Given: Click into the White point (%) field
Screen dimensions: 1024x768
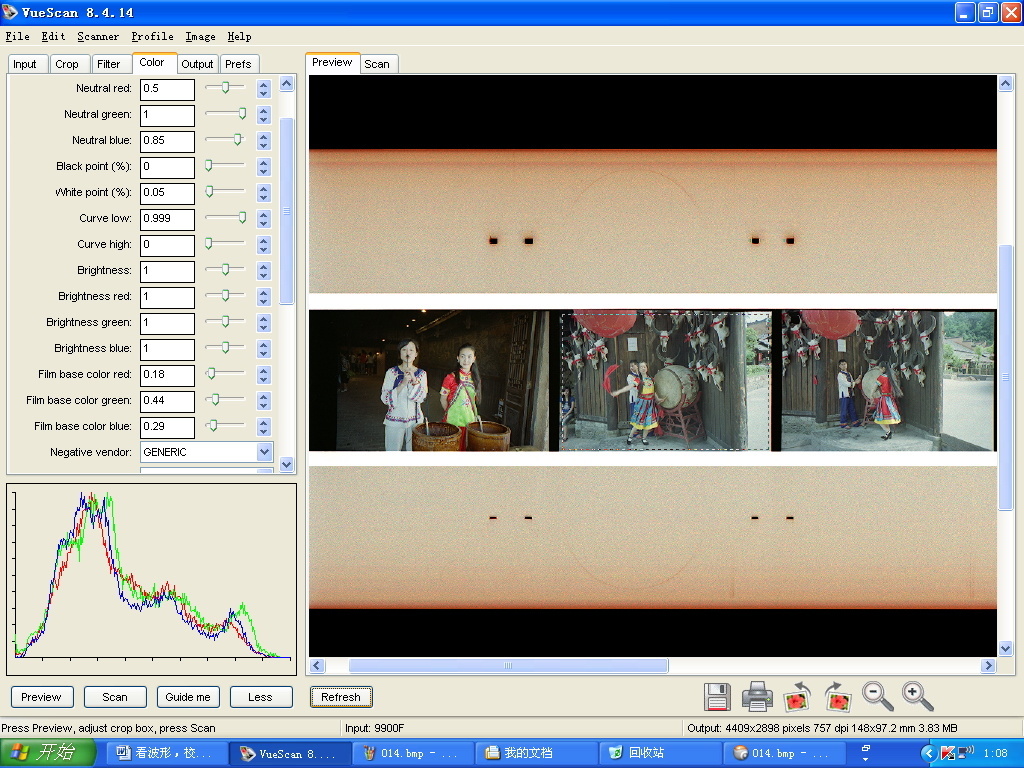Looking at the screenshot, I should [x=167, y=192].
